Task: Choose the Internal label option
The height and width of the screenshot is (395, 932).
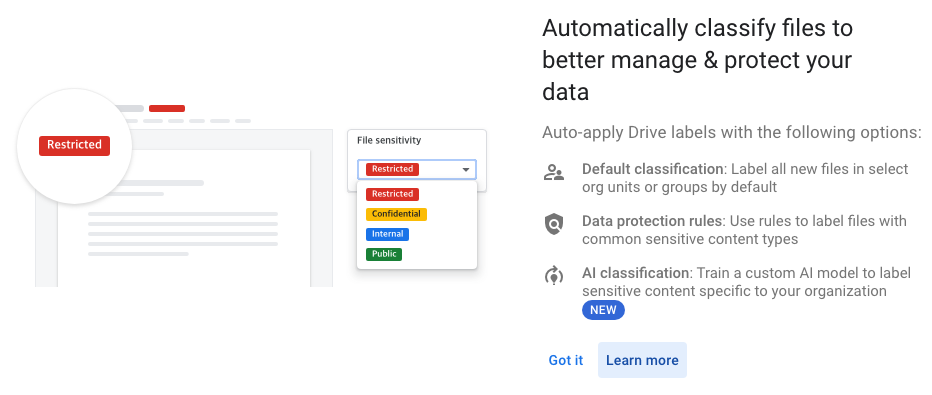Action: tap(388, 234)
